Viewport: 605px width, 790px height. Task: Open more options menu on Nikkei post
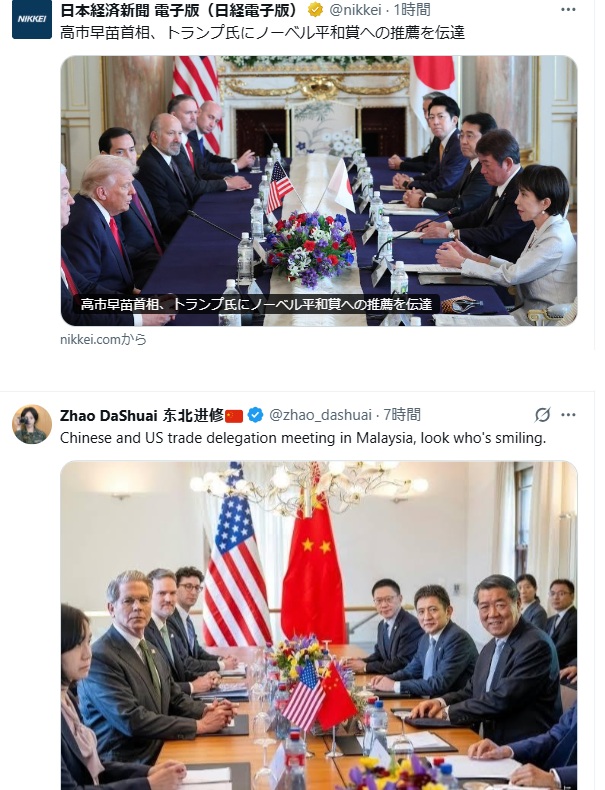pos(568,10)
